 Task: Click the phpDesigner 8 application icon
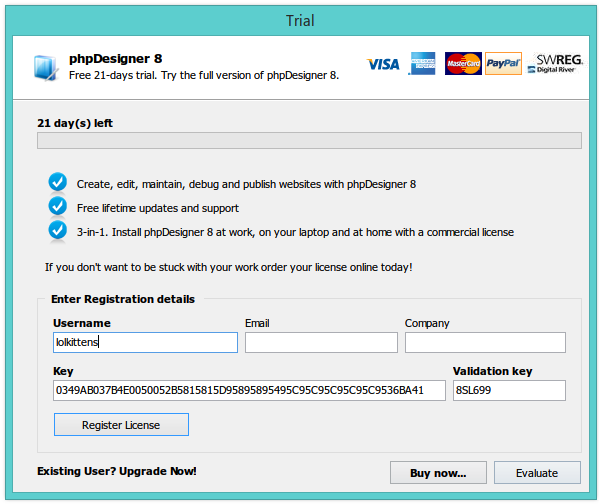(x=46, y=68)
